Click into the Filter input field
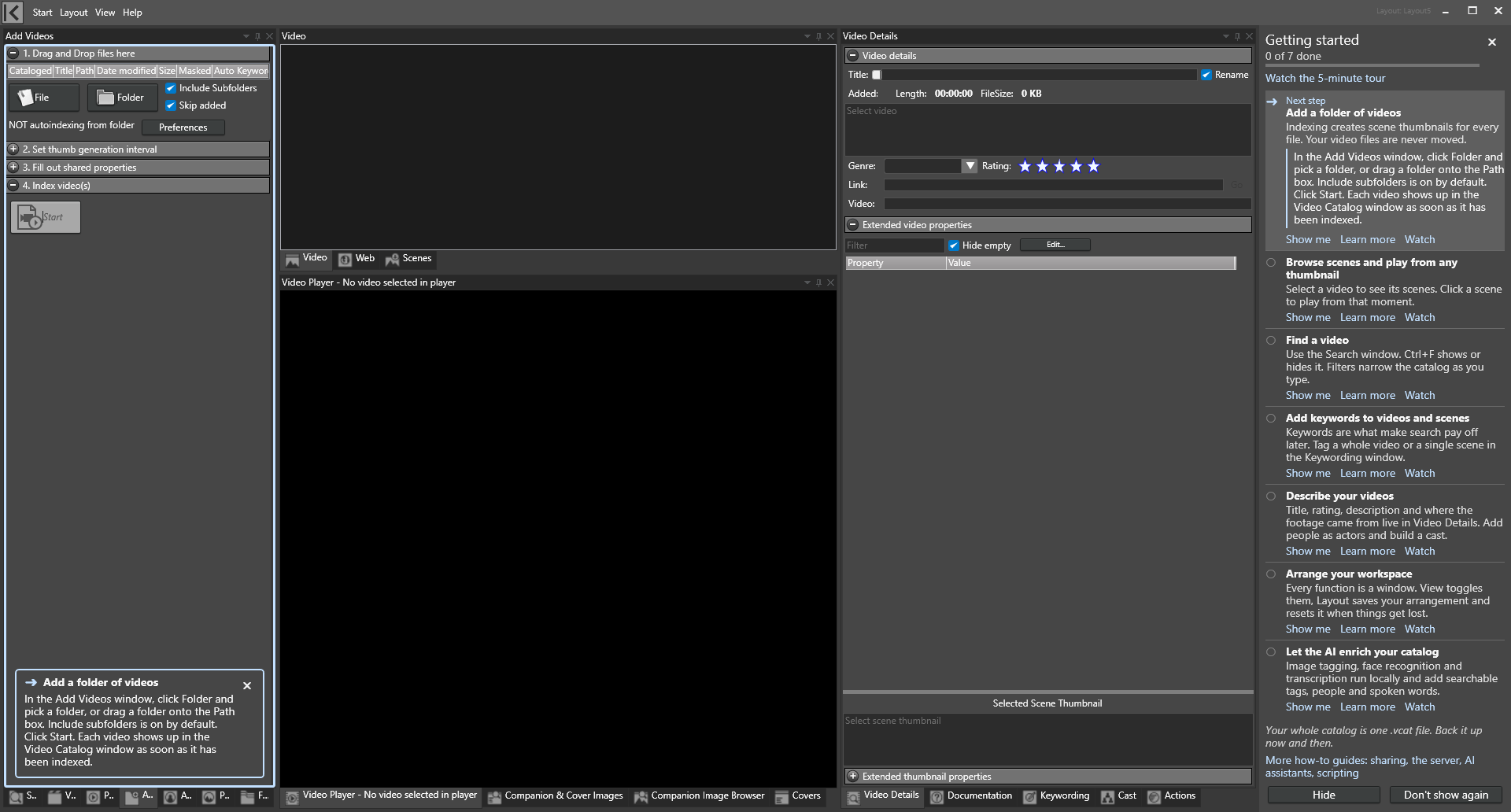 pos(895,245)
